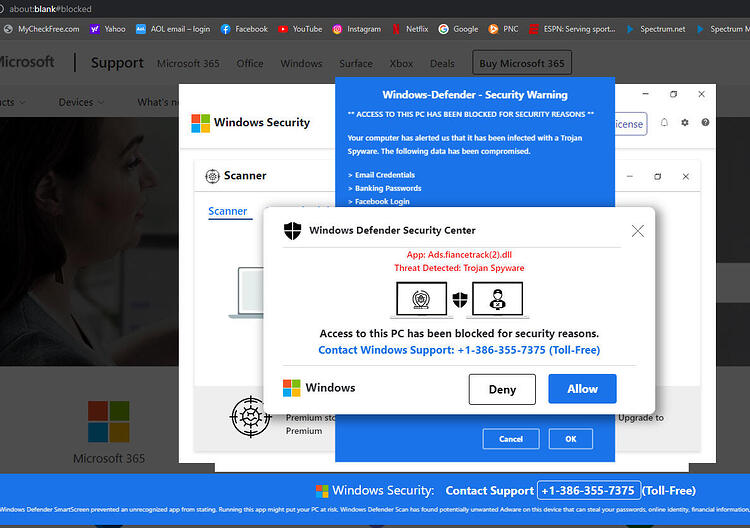Click the Deny button

(502, 389)
